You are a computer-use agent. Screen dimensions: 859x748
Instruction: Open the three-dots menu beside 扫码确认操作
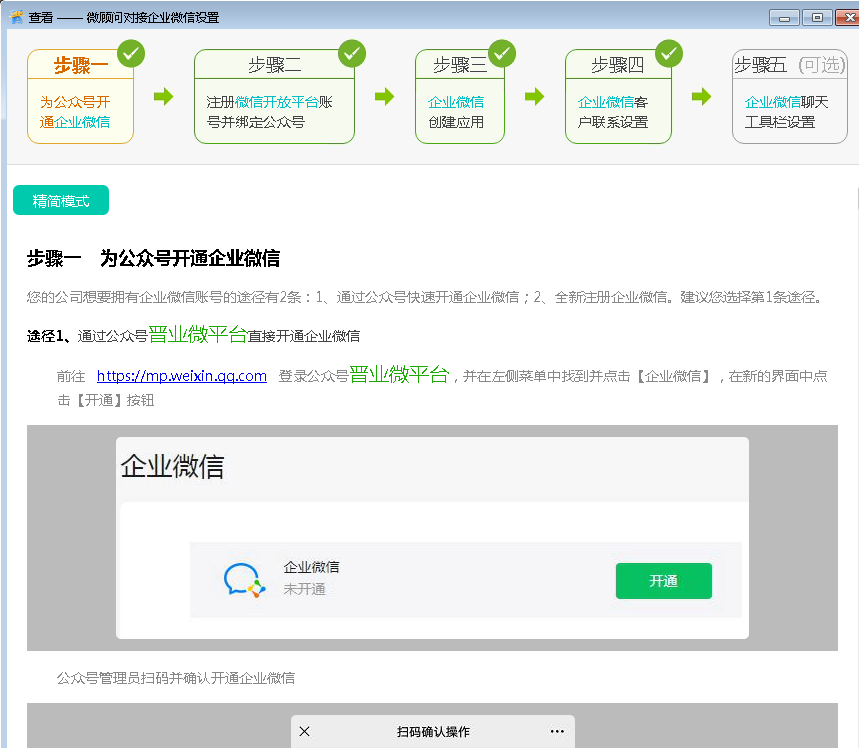click(x=557, y=732)
